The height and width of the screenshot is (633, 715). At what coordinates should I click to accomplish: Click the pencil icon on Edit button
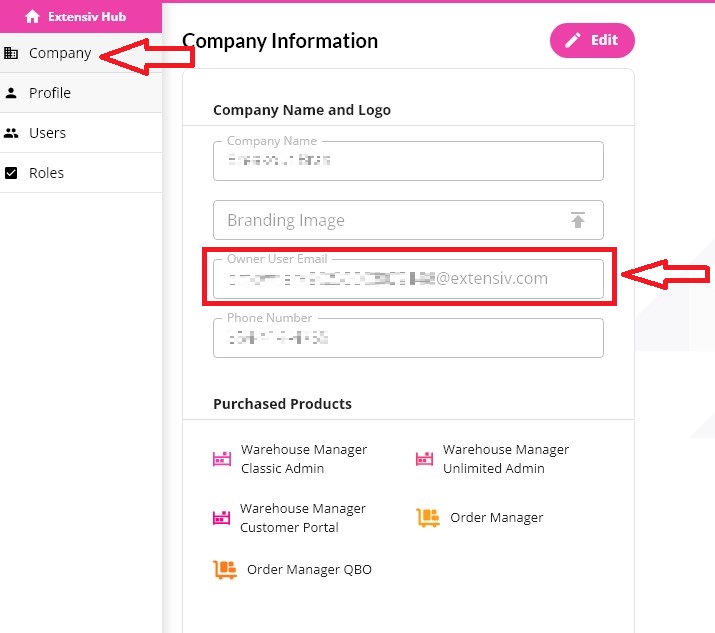[573, 40]
